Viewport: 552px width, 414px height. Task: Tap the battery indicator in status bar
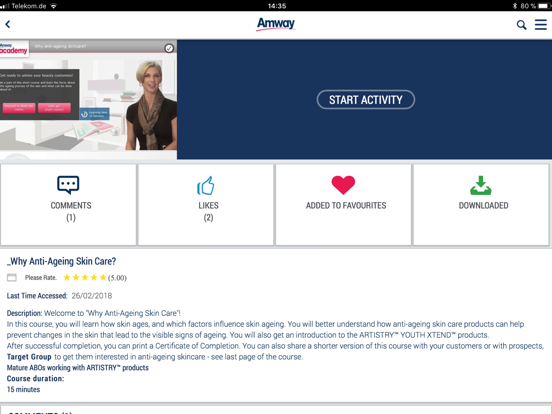[x=544, y=6]
